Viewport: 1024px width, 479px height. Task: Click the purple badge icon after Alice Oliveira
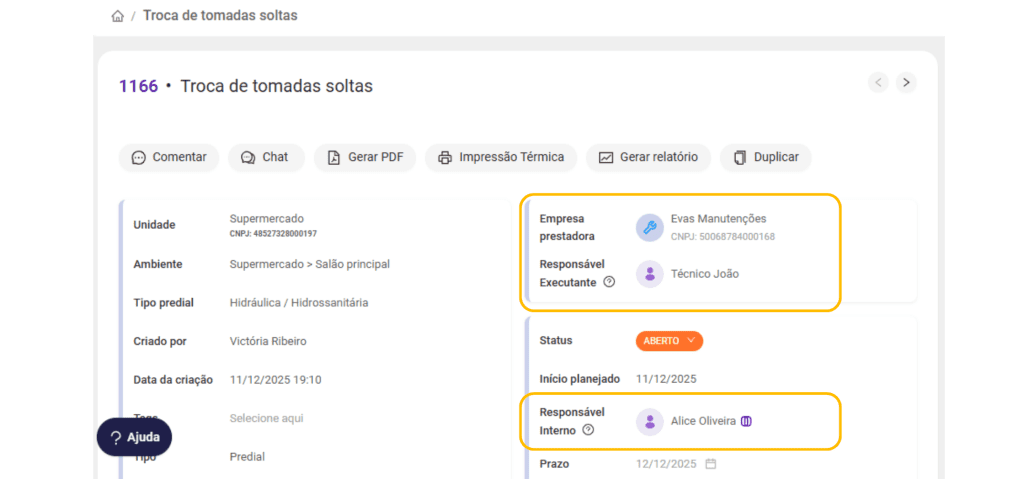tap(746, 422)
